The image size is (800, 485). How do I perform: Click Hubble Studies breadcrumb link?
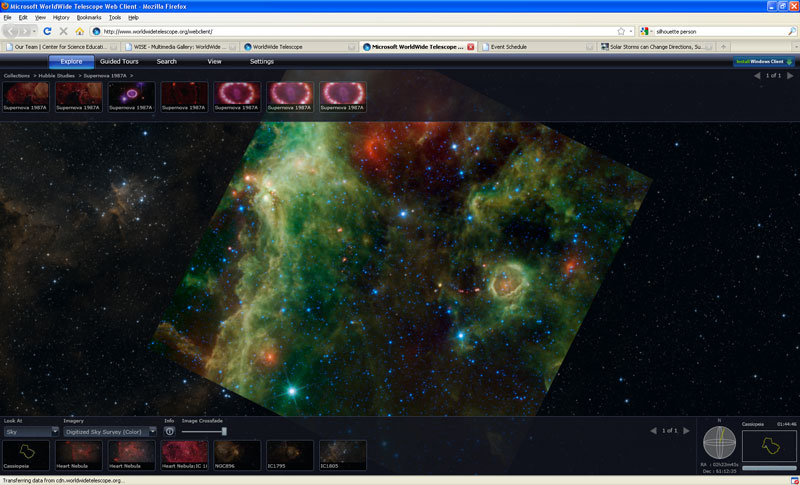tap(56, 75)
